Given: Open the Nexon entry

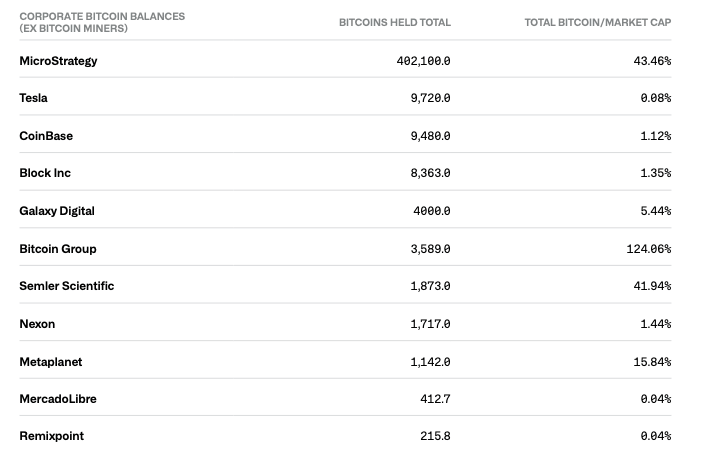Looking at the screenshot, I should tap(37, 324).
